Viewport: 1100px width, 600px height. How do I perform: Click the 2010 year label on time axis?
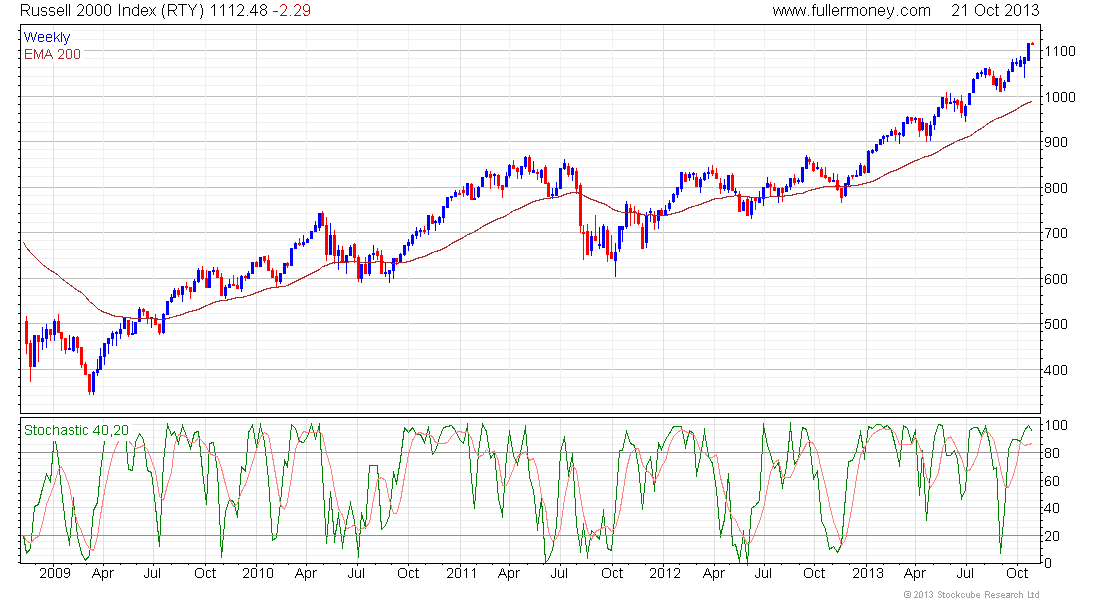[x=257, y=573]
